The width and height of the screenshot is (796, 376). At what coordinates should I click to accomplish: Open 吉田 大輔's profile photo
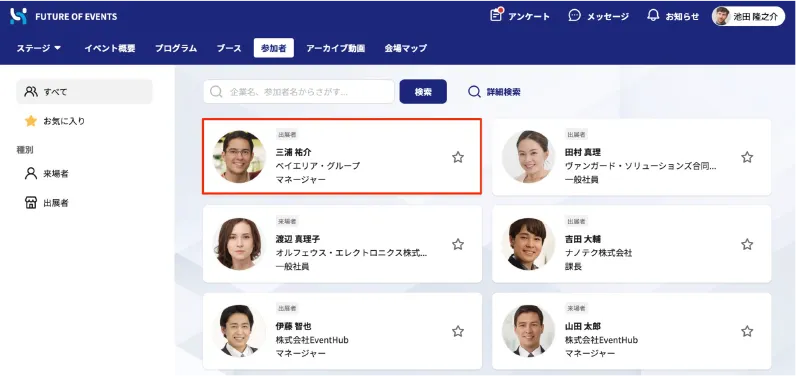coord(528,244)
